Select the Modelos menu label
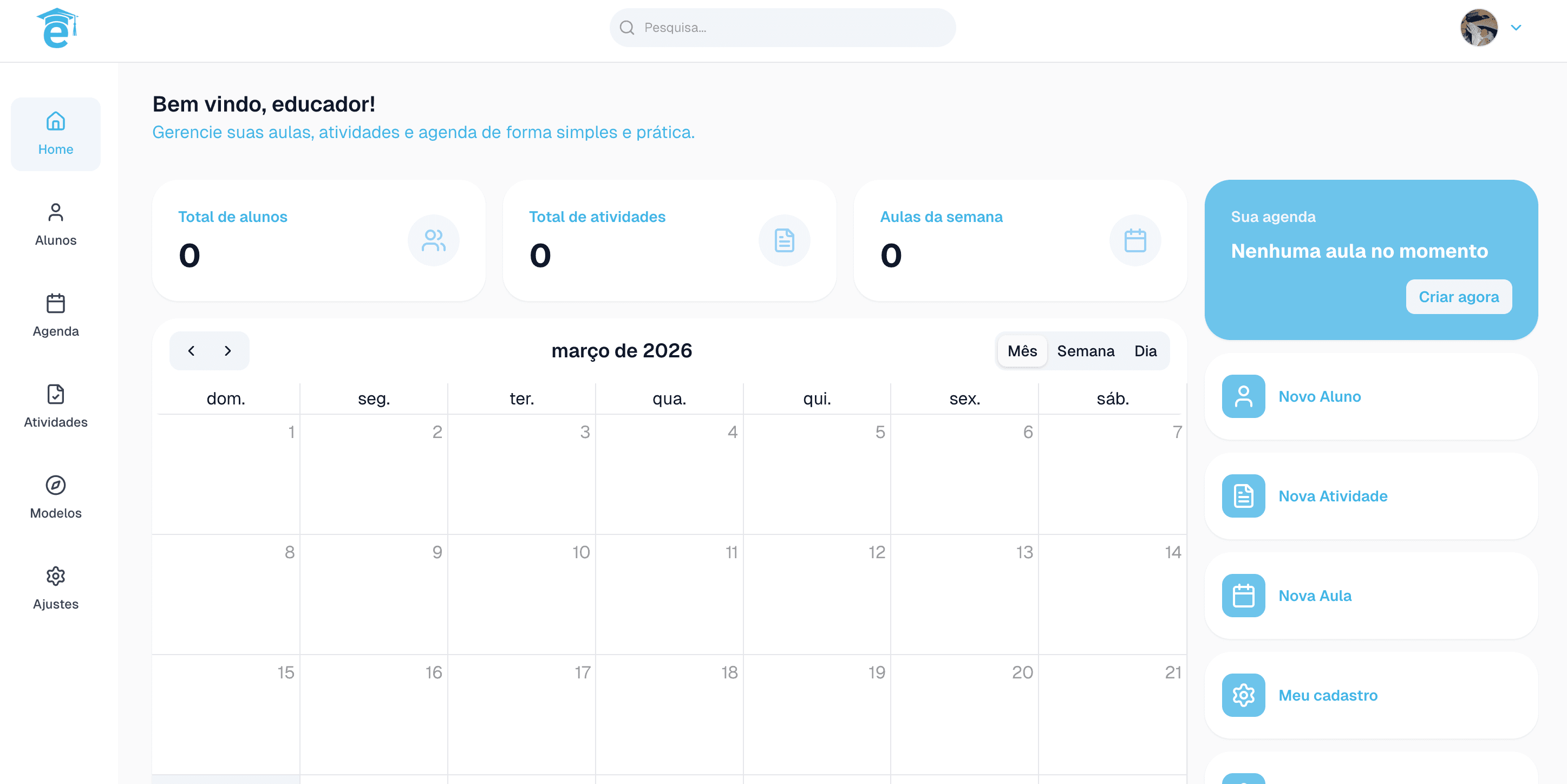Viewport: 1567px width, 784px height. click(x=55, y=513)
